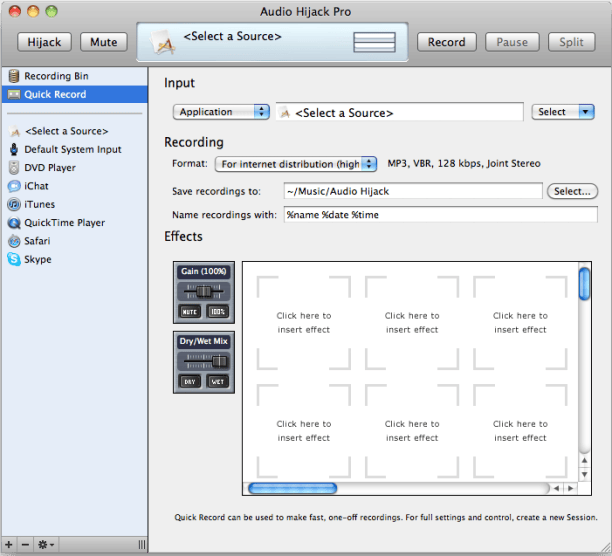
Task: Click the iChat bubble icon
Action: point(14,186)
